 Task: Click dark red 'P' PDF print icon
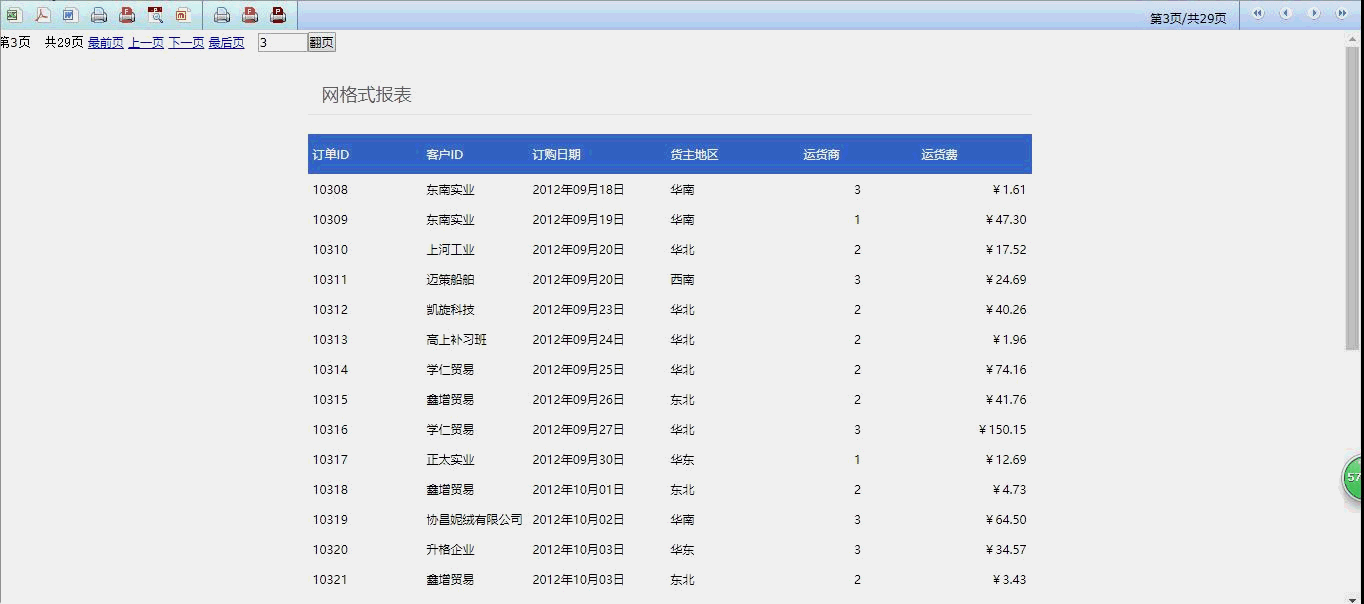278,15
